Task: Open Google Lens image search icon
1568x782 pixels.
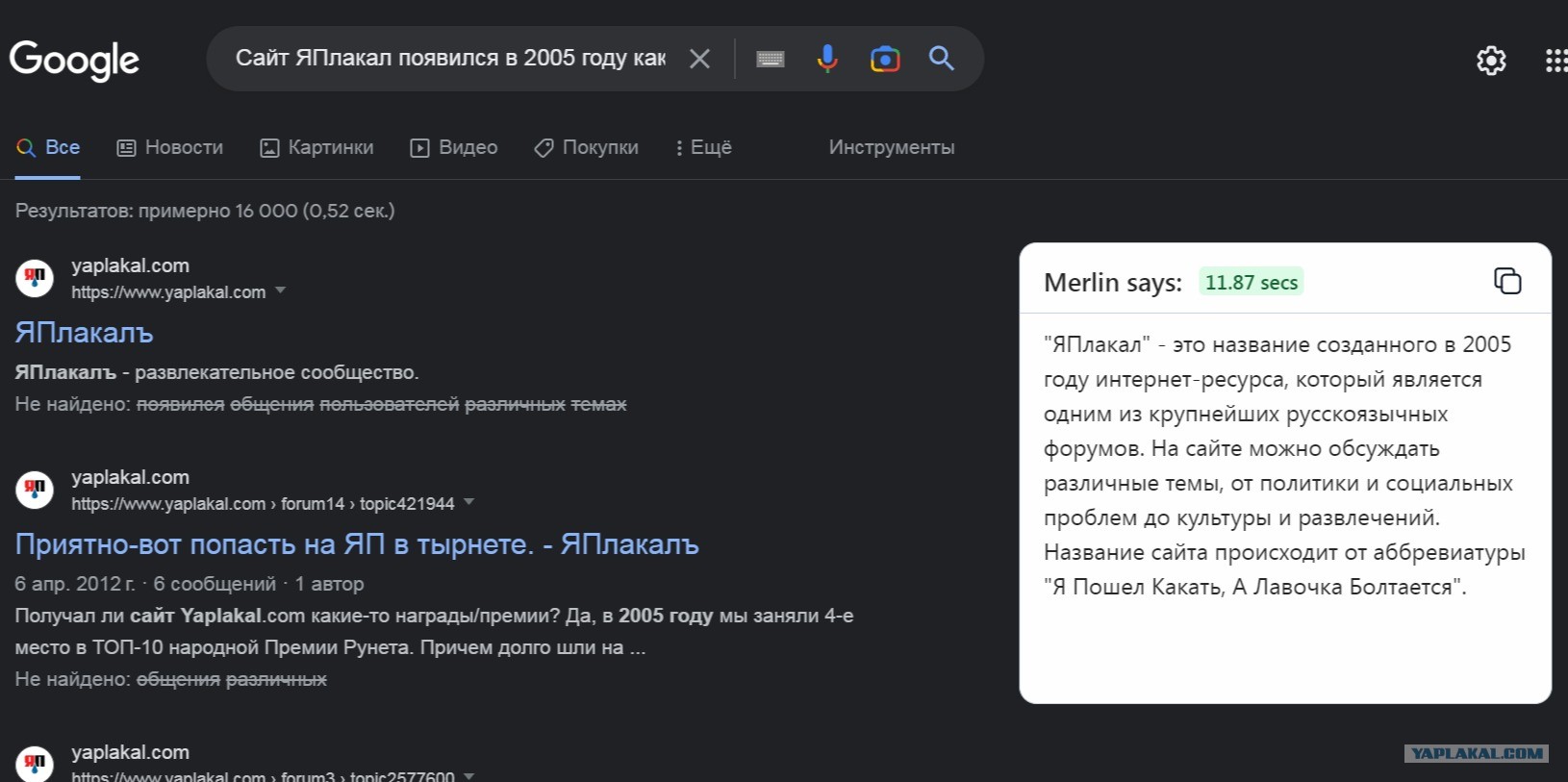Action: point(885,59)
